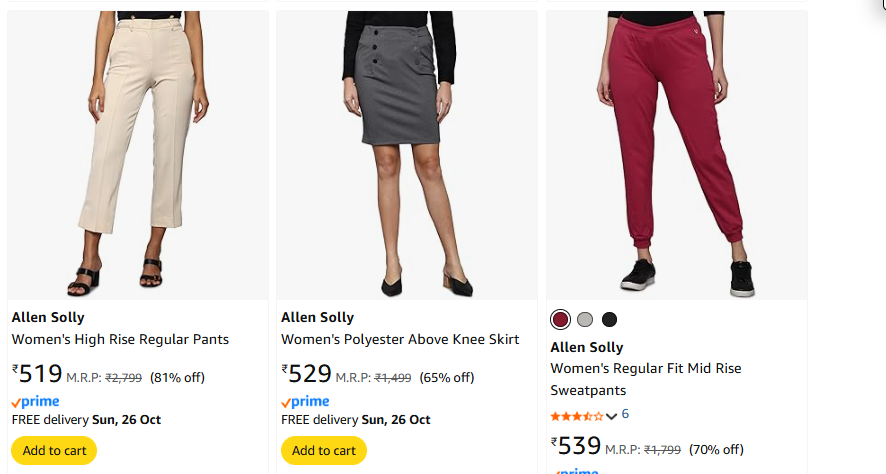886x474 pixels.
Task: Select the grey color swatch
Action: tap(585, 320)
